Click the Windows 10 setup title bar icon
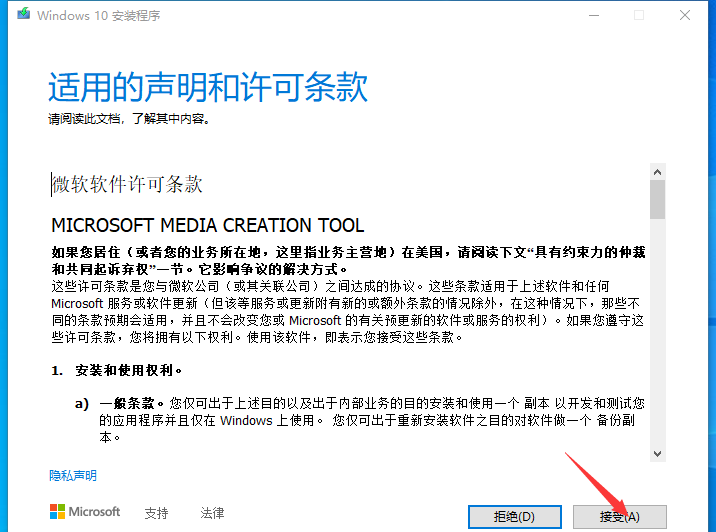The height and width of the screenshot is (532, 716). coord(24,14)
